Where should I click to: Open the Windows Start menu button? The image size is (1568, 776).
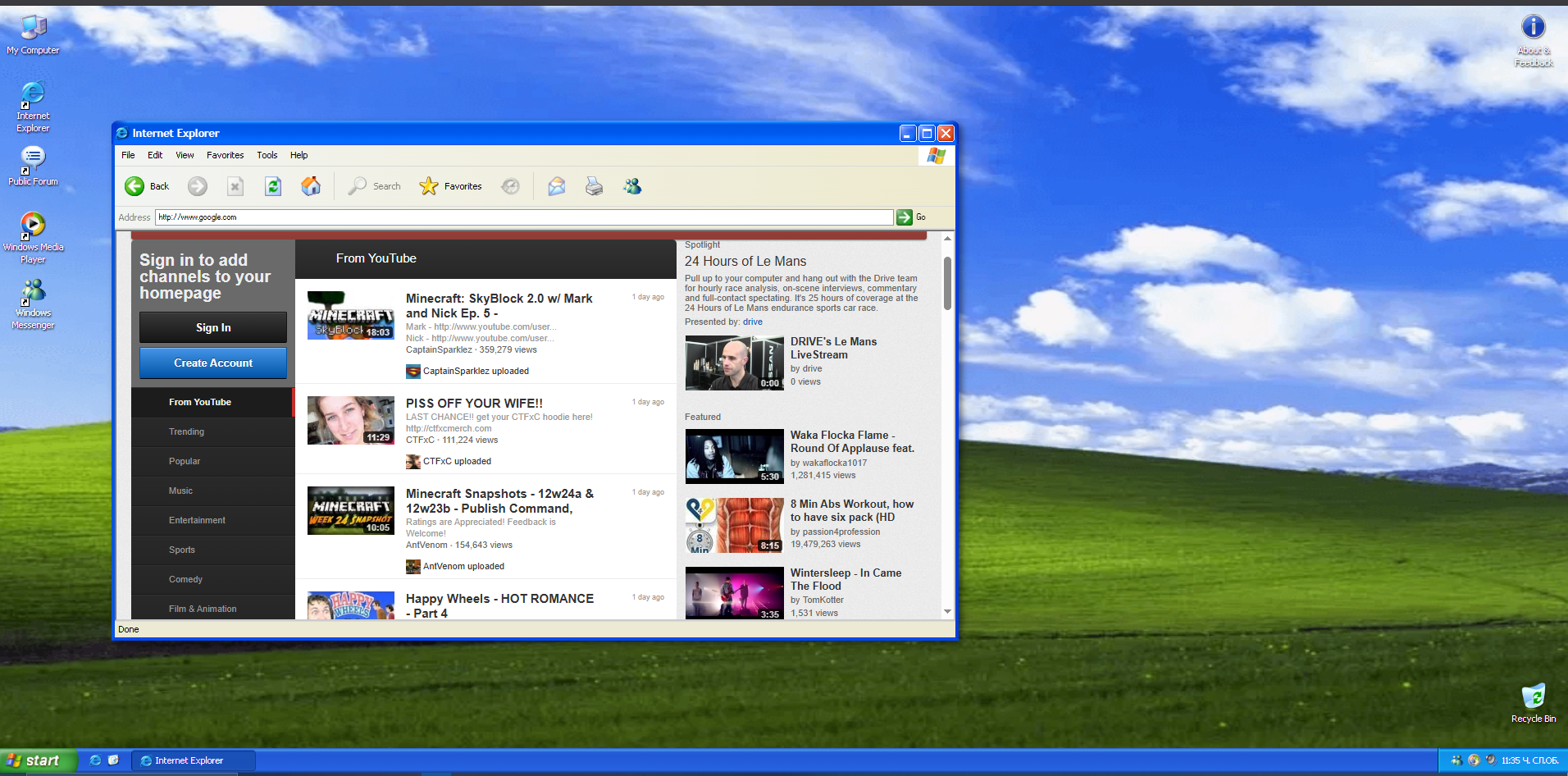click(x=38, y=760)
